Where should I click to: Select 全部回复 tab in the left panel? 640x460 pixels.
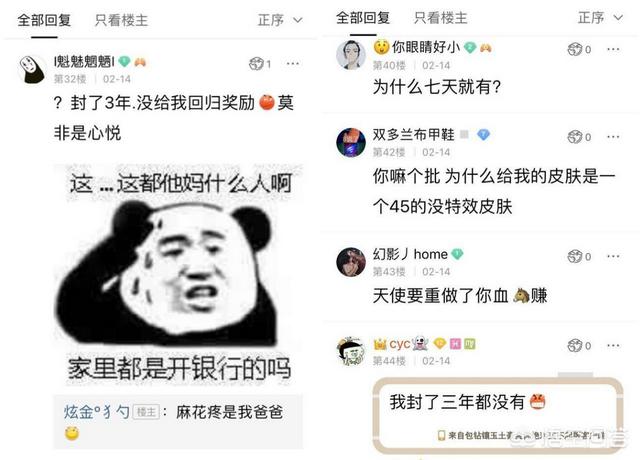coord(44,20)
